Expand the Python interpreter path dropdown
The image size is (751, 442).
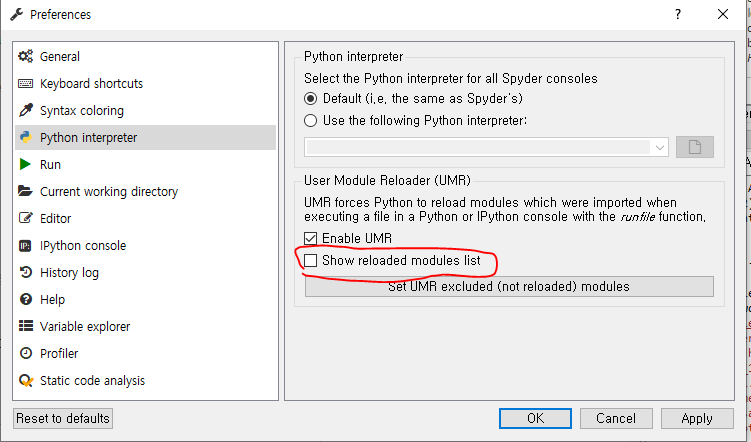click(x=660, y=147)
